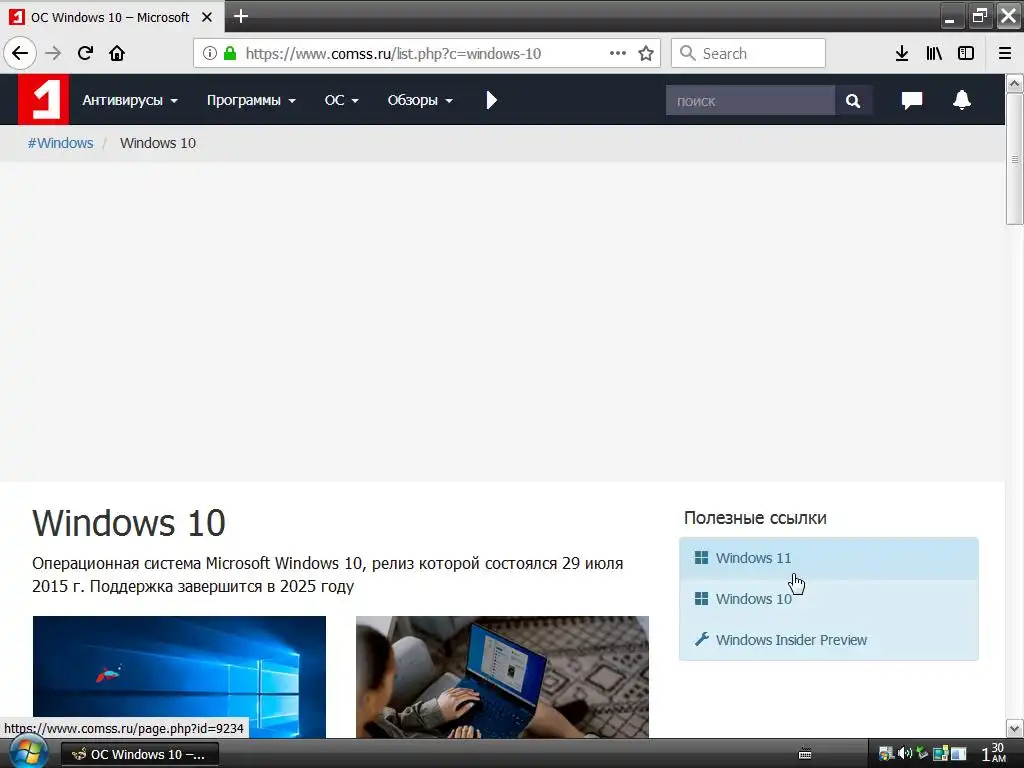The image size is (1024, 768).
Task: Click the scrollbar up arrow
Action: pos(1014,83)
